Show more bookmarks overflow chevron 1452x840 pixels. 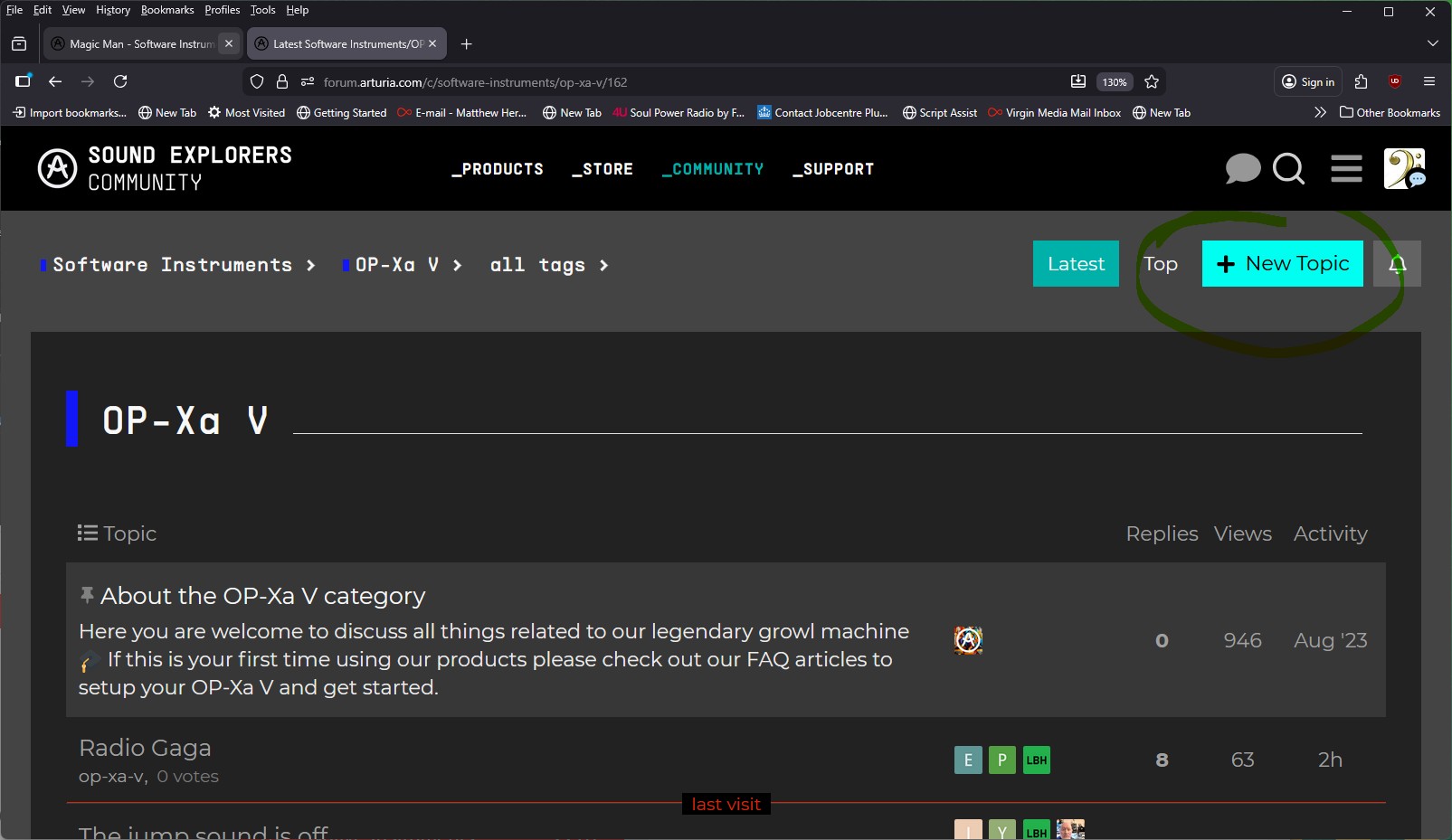pyautogui.click(x=1320, y=113)
